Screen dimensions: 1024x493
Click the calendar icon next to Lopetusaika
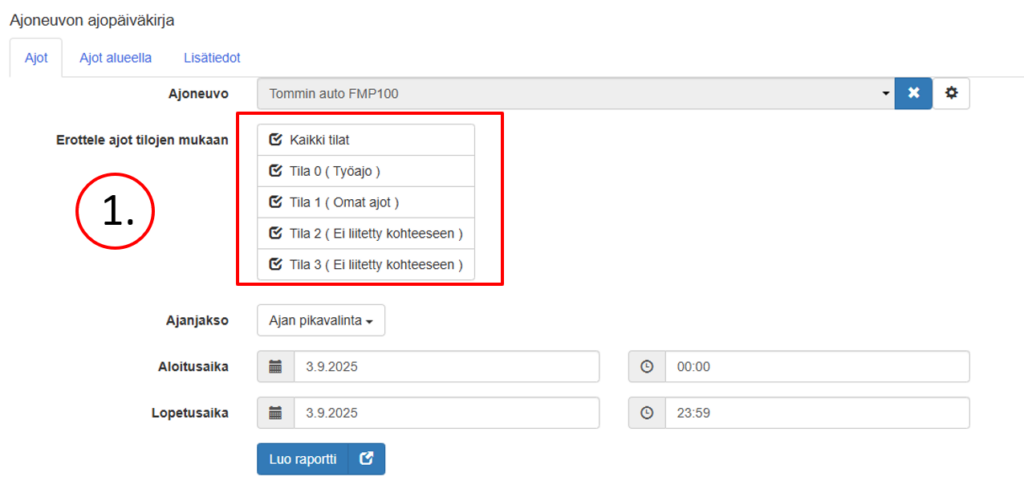coord(276,413)
